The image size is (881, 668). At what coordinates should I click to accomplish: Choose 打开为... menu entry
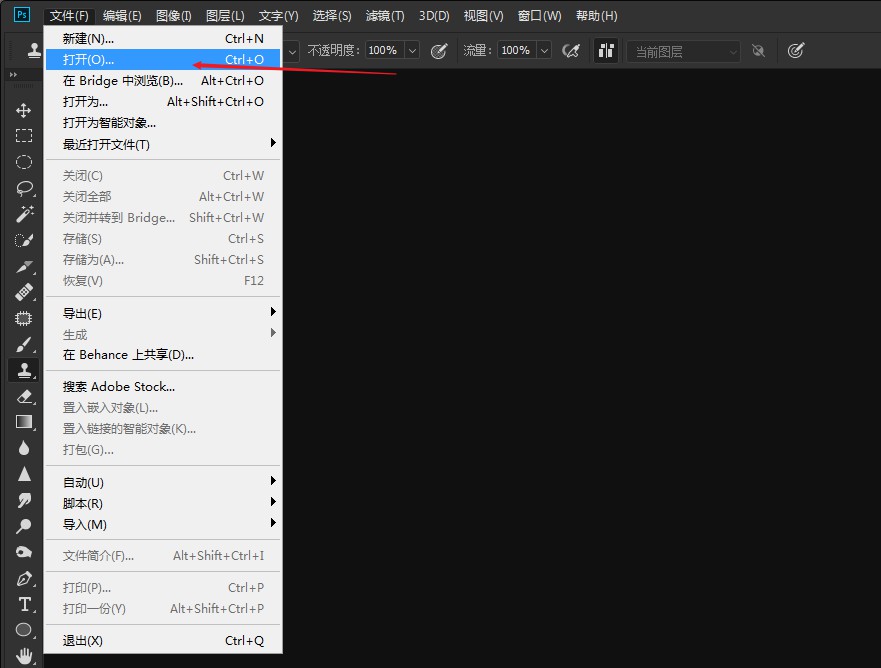[x=163, y=102]
